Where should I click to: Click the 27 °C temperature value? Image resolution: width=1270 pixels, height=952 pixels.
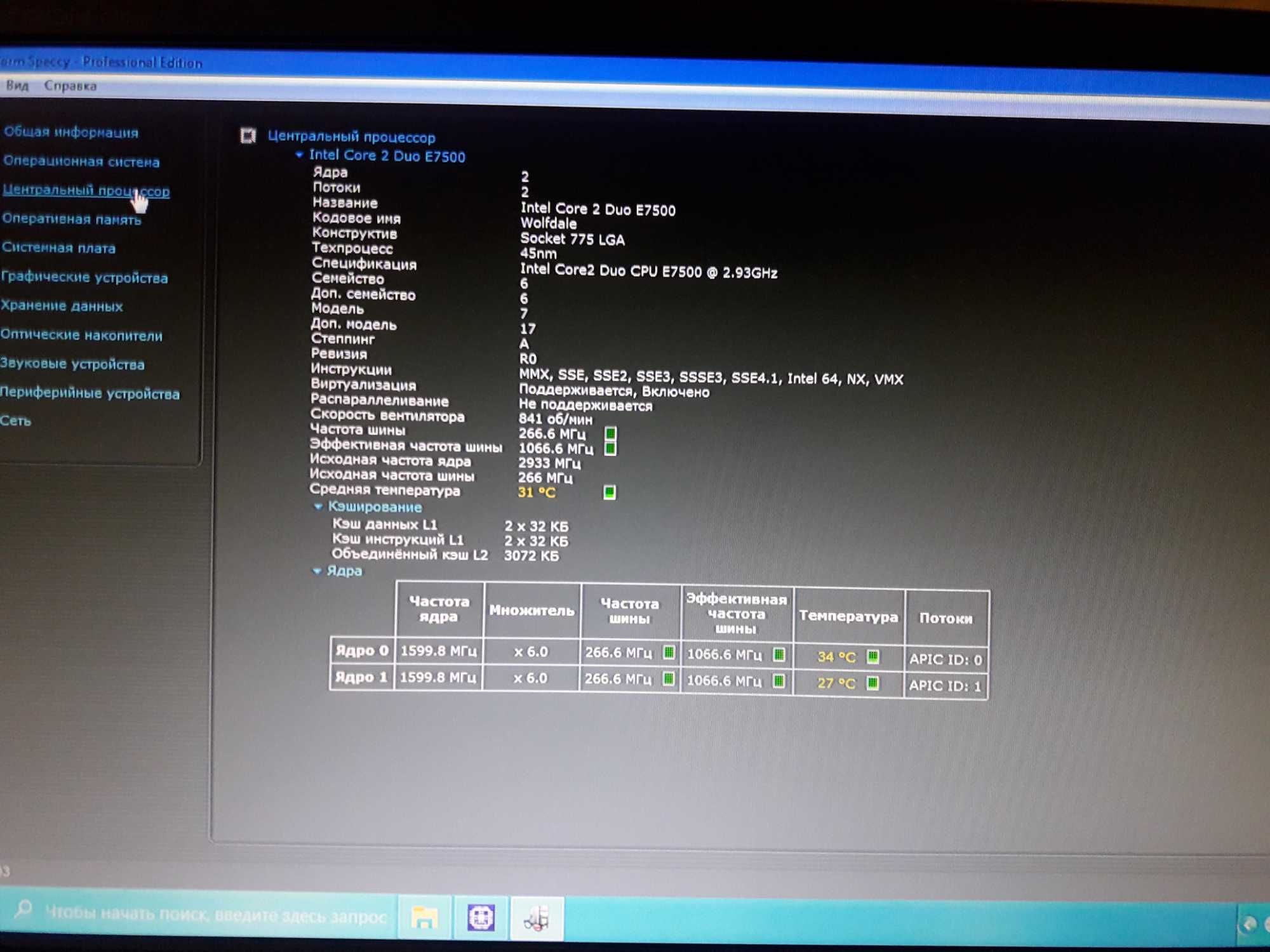(x=836, y=684)
